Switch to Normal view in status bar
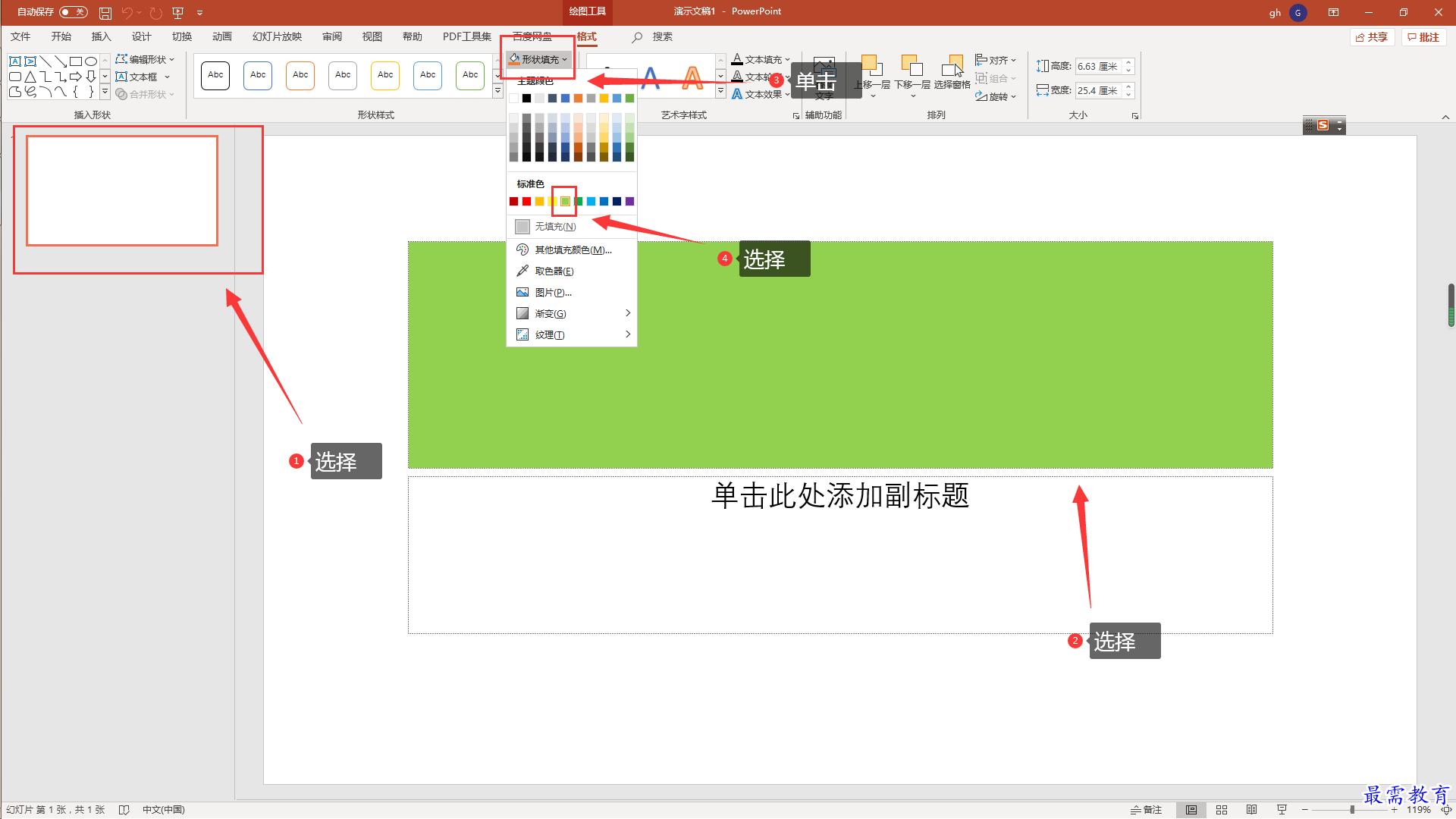The height and width of the screenshot is (819, 1456). [1191, 810]
